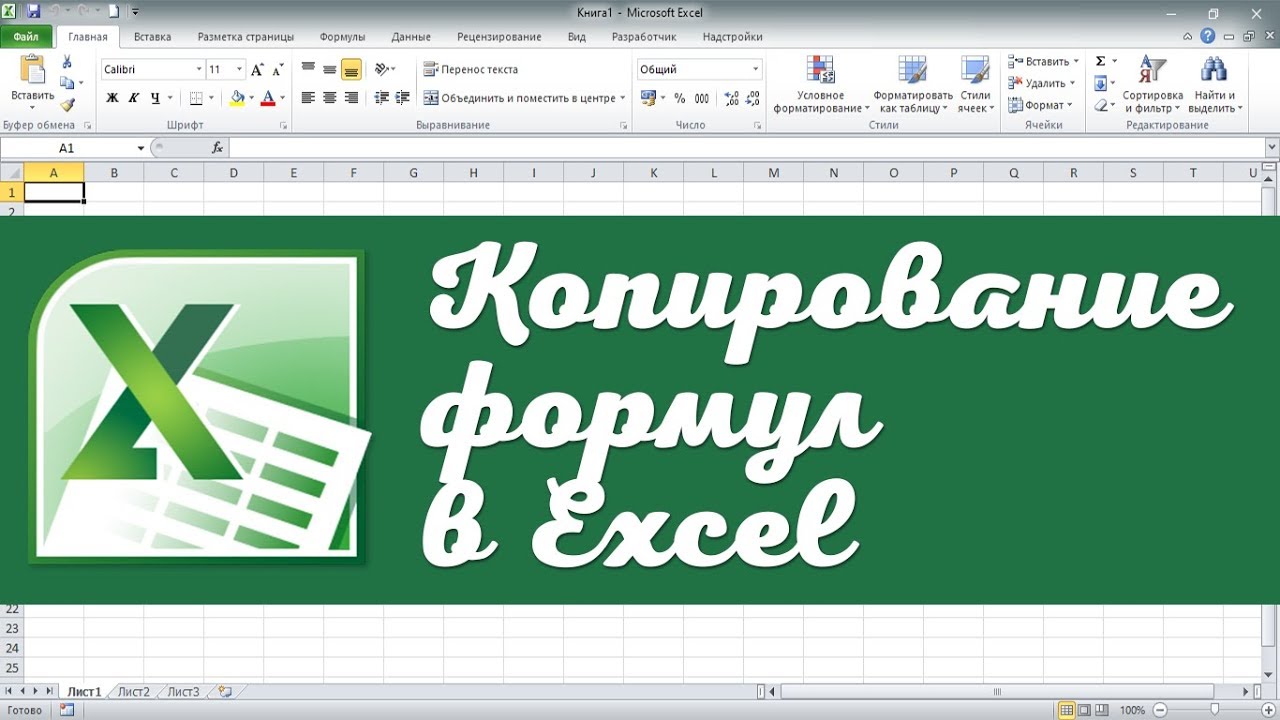Toggle italic К formatting
1280x720 pixels.
[x=133, y=98]
